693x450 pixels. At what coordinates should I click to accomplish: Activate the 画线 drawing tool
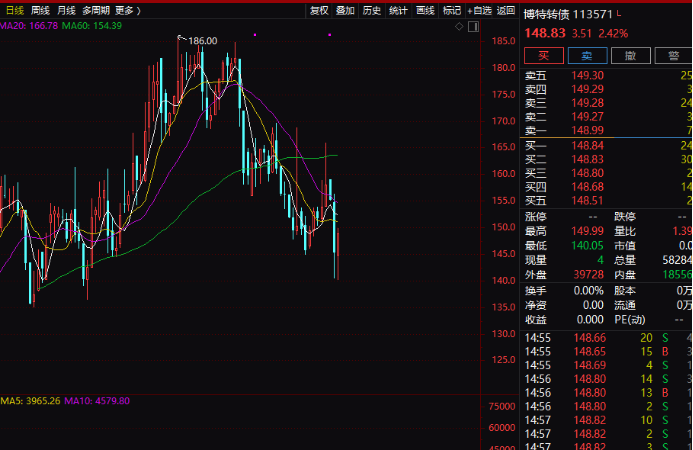(425, 10)
